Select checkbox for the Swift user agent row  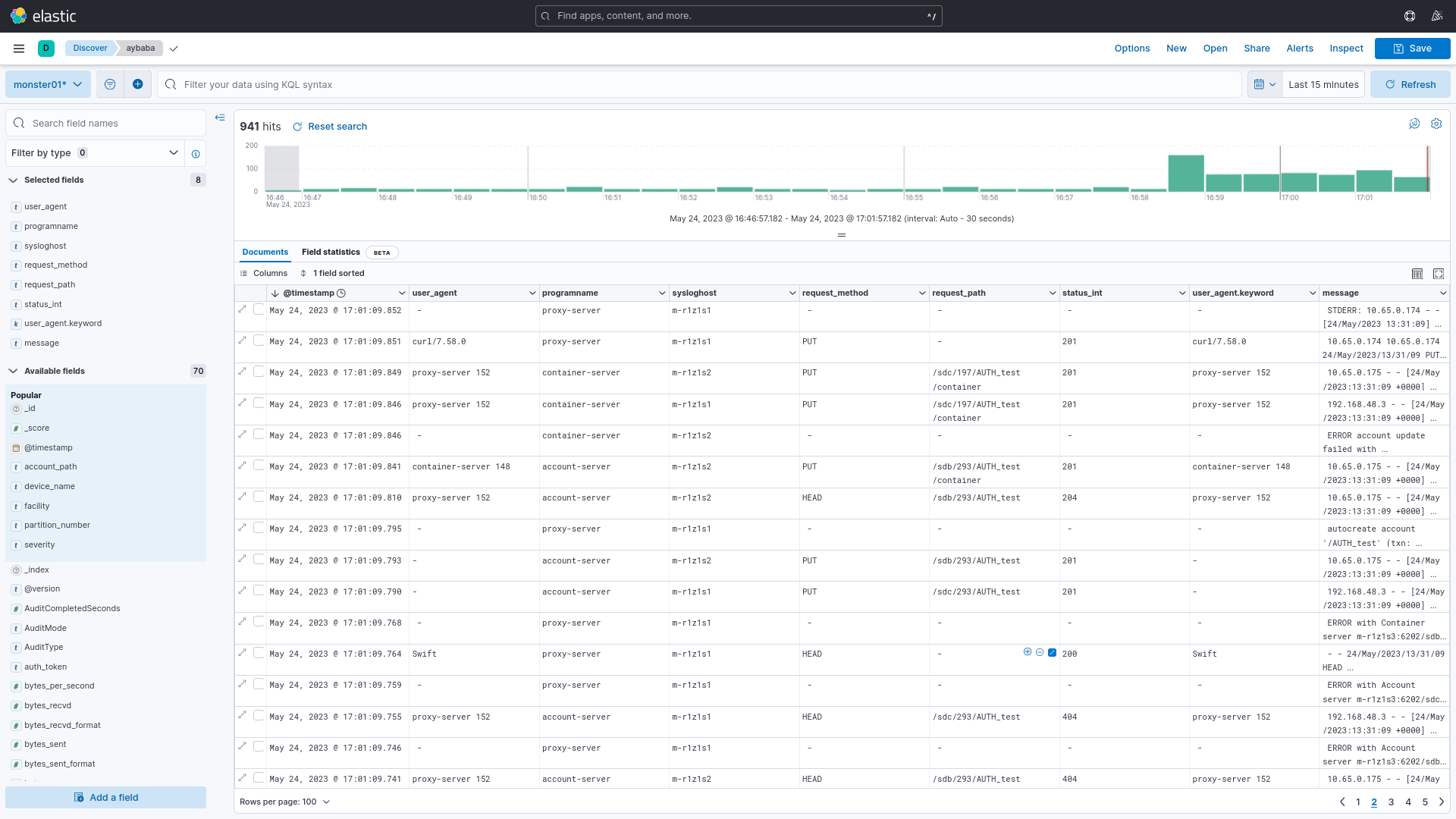coord(259,653)
